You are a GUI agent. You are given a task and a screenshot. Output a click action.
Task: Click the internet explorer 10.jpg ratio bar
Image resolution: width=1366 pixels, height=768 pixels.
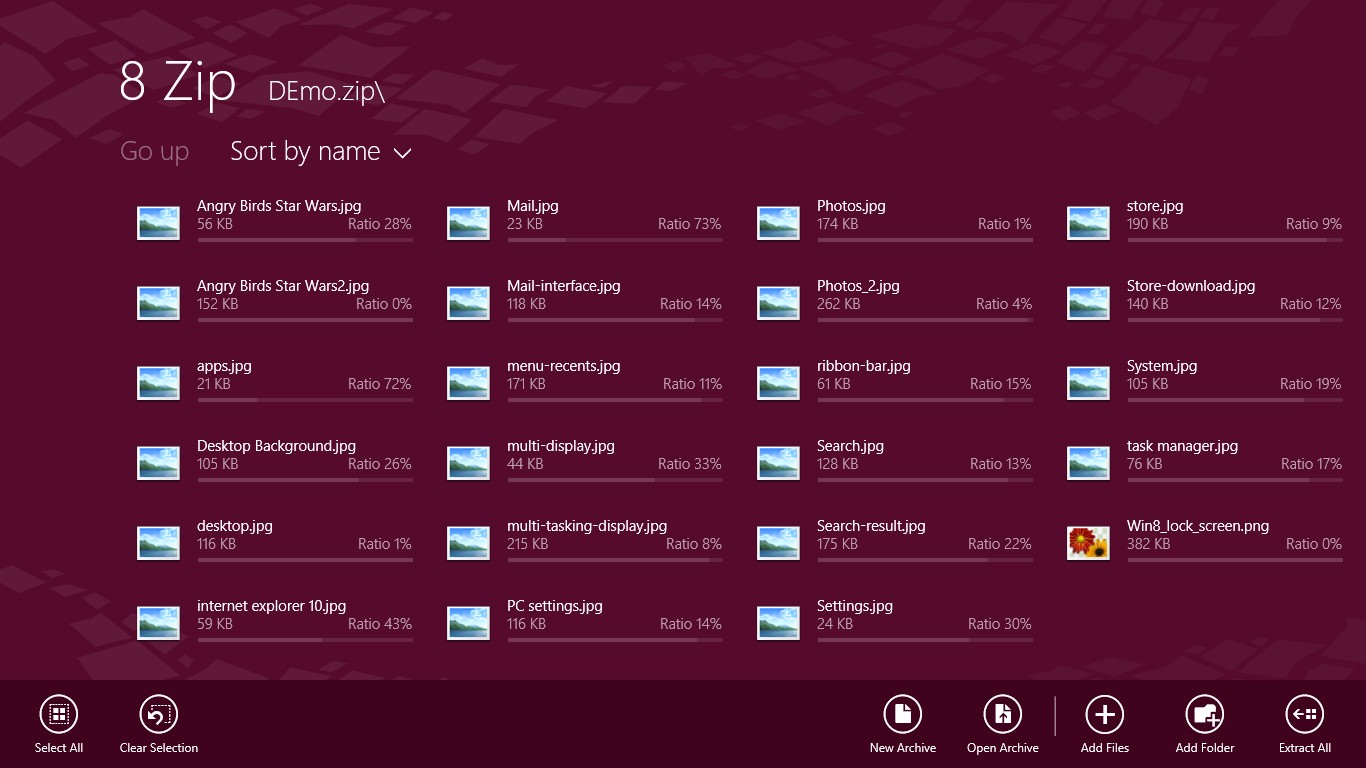tap(305, 640)
